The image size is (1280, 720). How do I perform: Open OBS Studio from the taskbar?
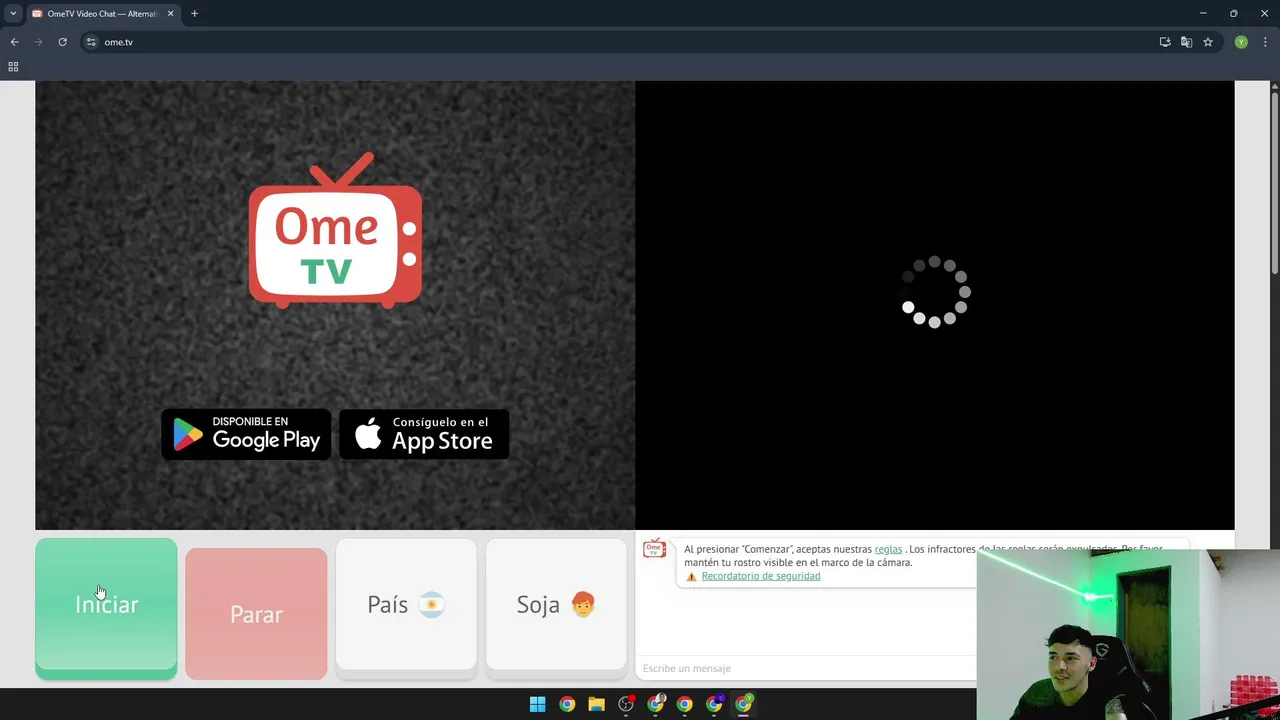pos(626,704)
